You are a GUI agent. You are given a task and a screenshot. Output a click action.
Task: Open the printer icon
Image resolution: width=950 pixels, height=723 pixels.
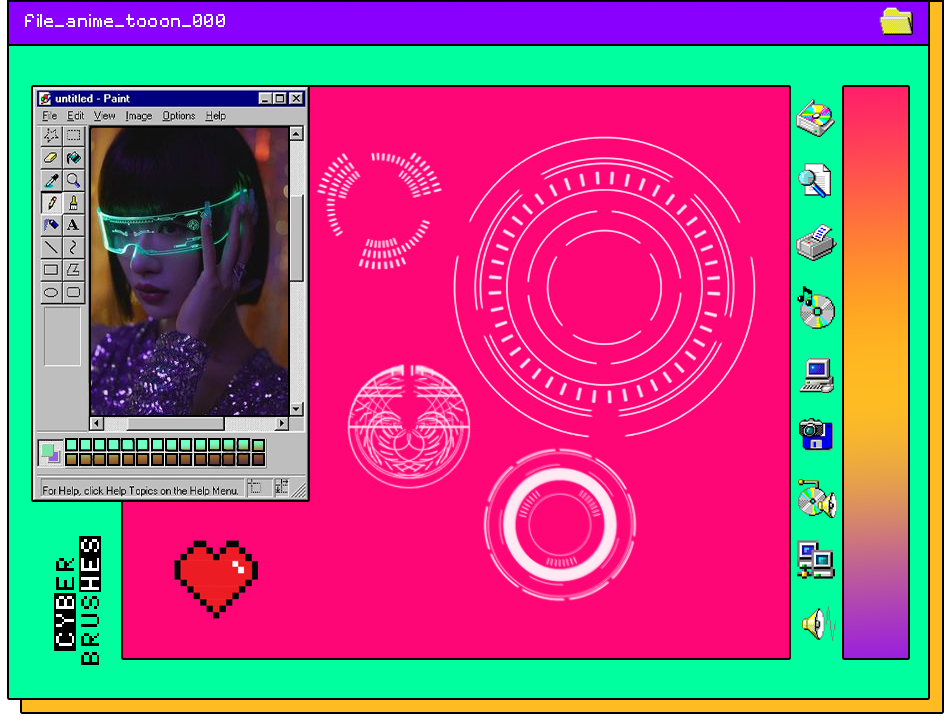click(x=816, y=243)
